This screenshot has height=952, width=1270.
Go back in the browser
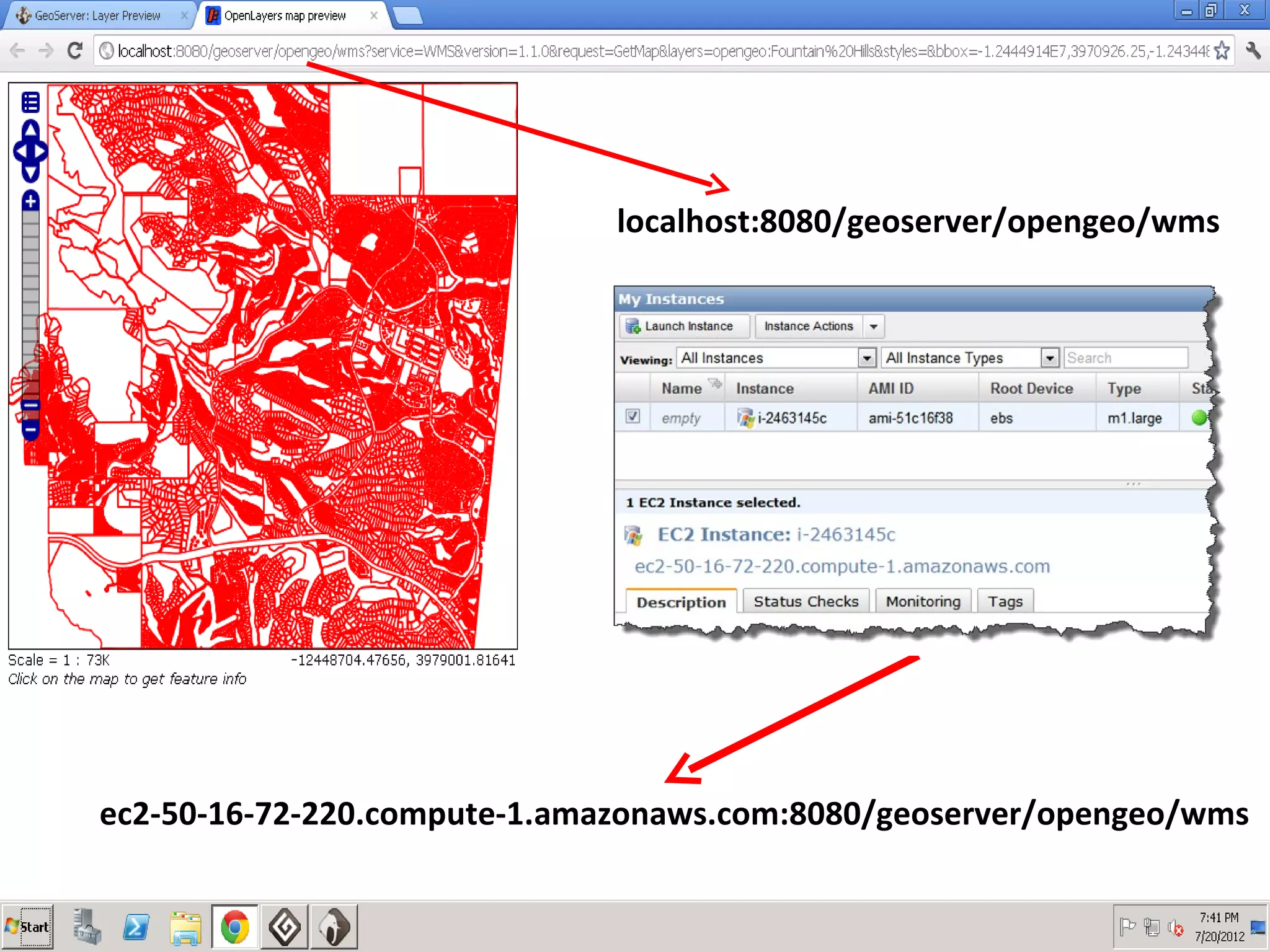point(18,51)
